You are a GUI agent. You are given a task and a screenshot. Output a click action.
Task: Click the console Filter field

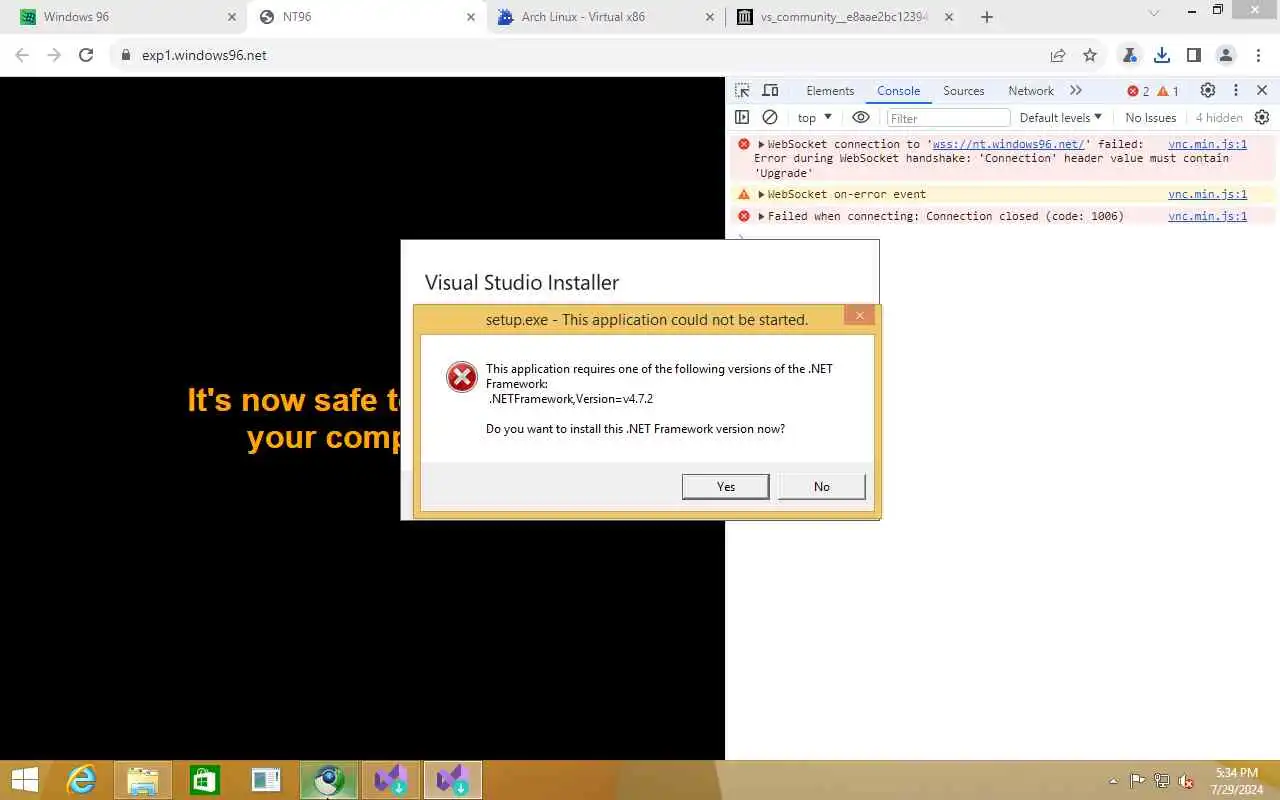(x=947, y=118)
